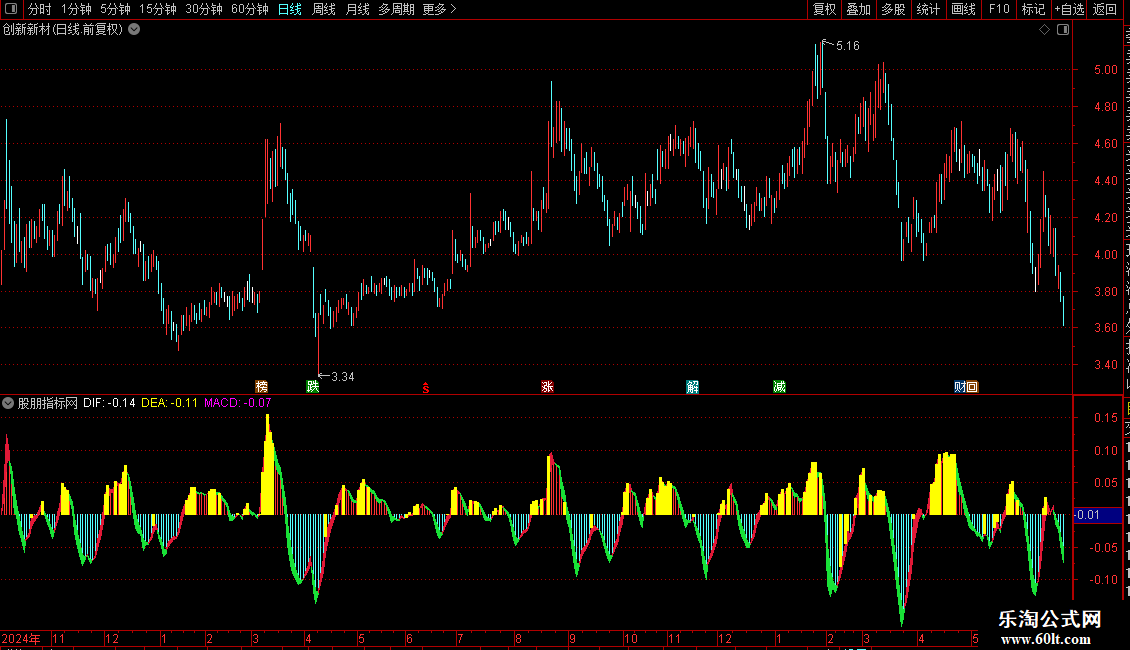Open the 榜 event marker
The image size is (1130, 650).
(262, 387)
